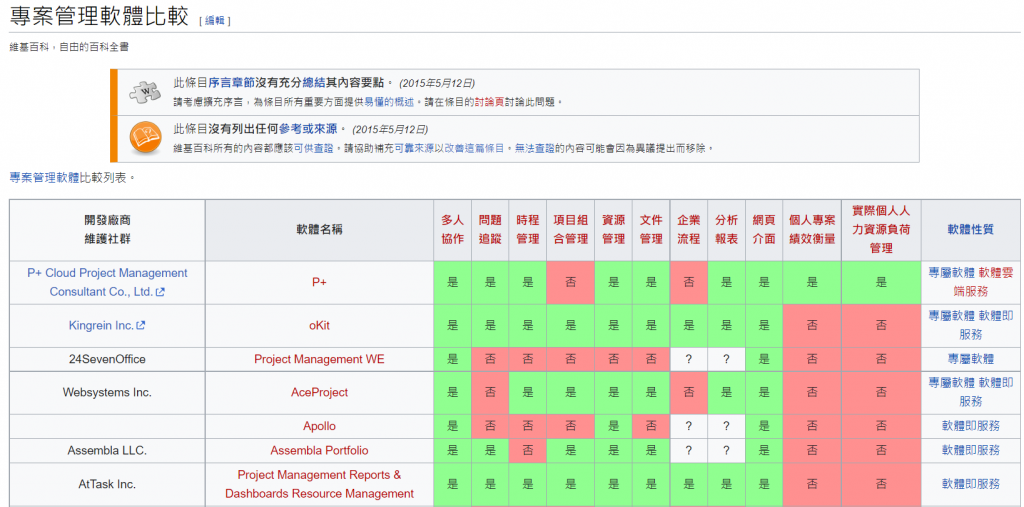Open the oKit software link
1024x507 pixels.
click(319, 325)
